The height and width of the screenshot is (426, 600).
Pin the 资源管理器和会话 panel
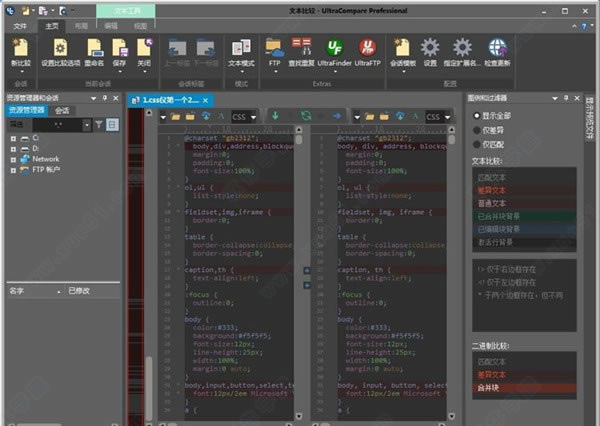(105, 98)
